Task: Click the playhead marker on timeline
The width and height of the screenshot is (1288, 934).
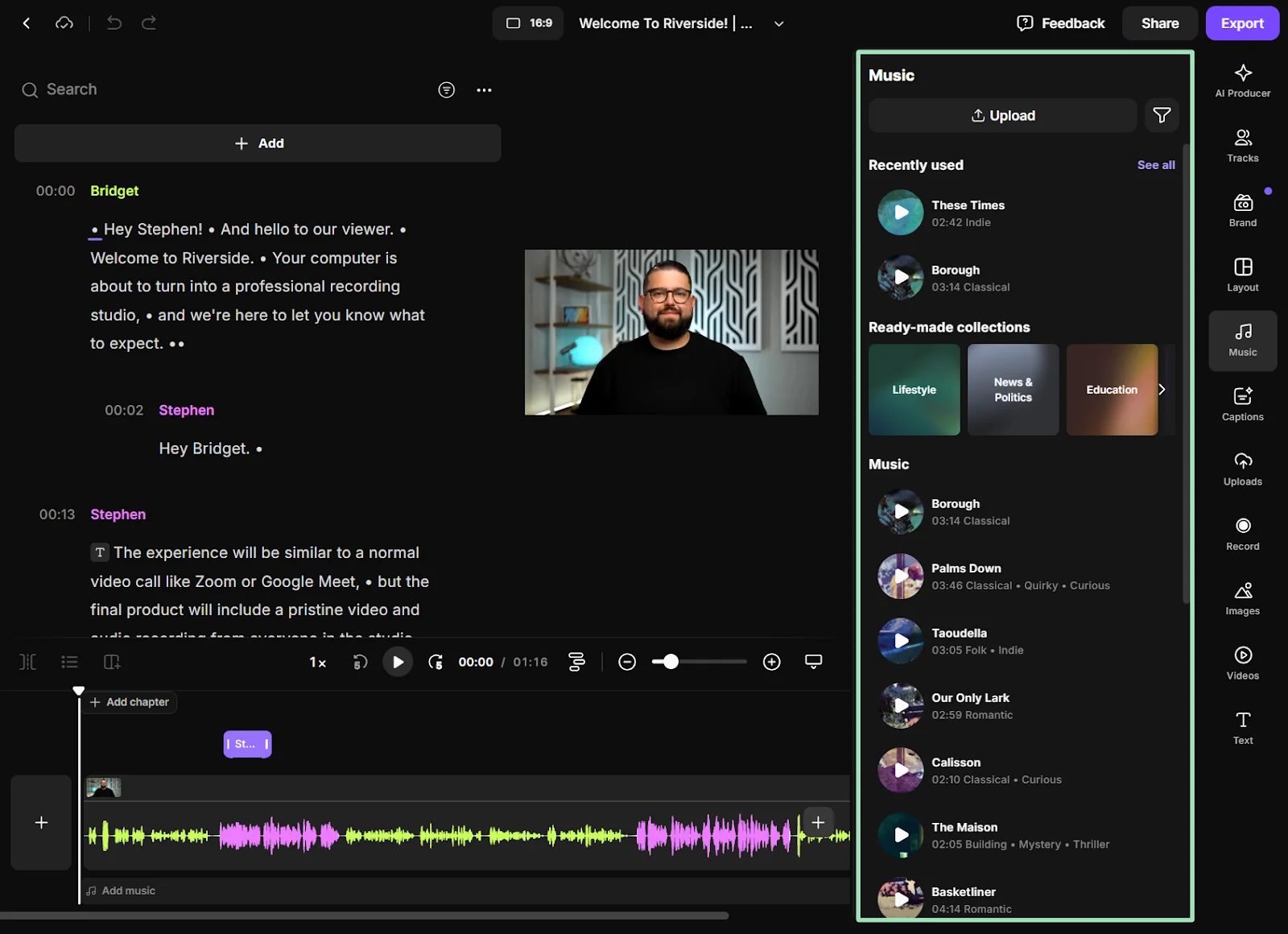Action: (x=79, y=691)
